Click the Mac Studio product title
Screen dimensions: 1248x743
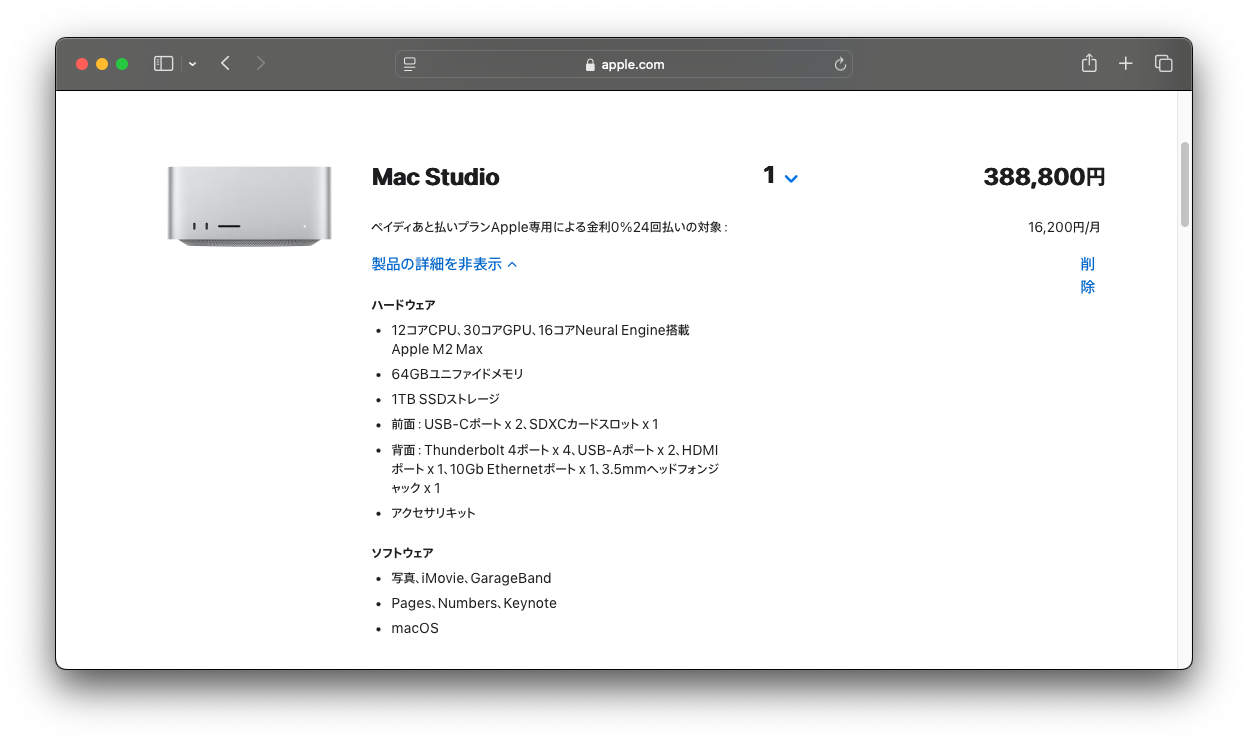[435, 177]
